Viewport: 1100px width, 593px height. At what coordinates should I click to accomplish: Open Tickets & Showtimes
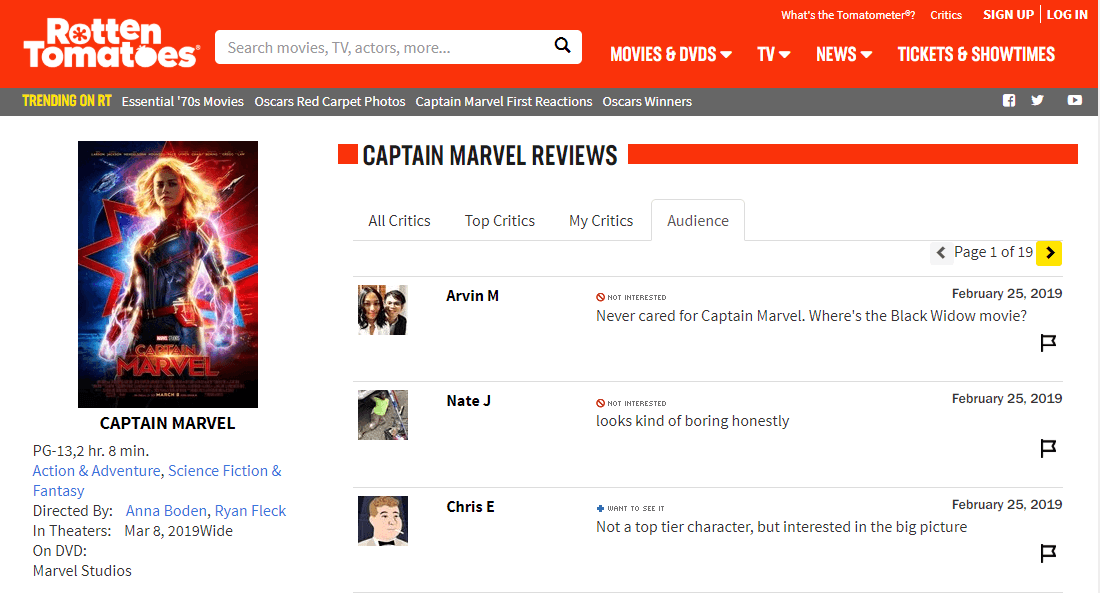pos(976,54)
